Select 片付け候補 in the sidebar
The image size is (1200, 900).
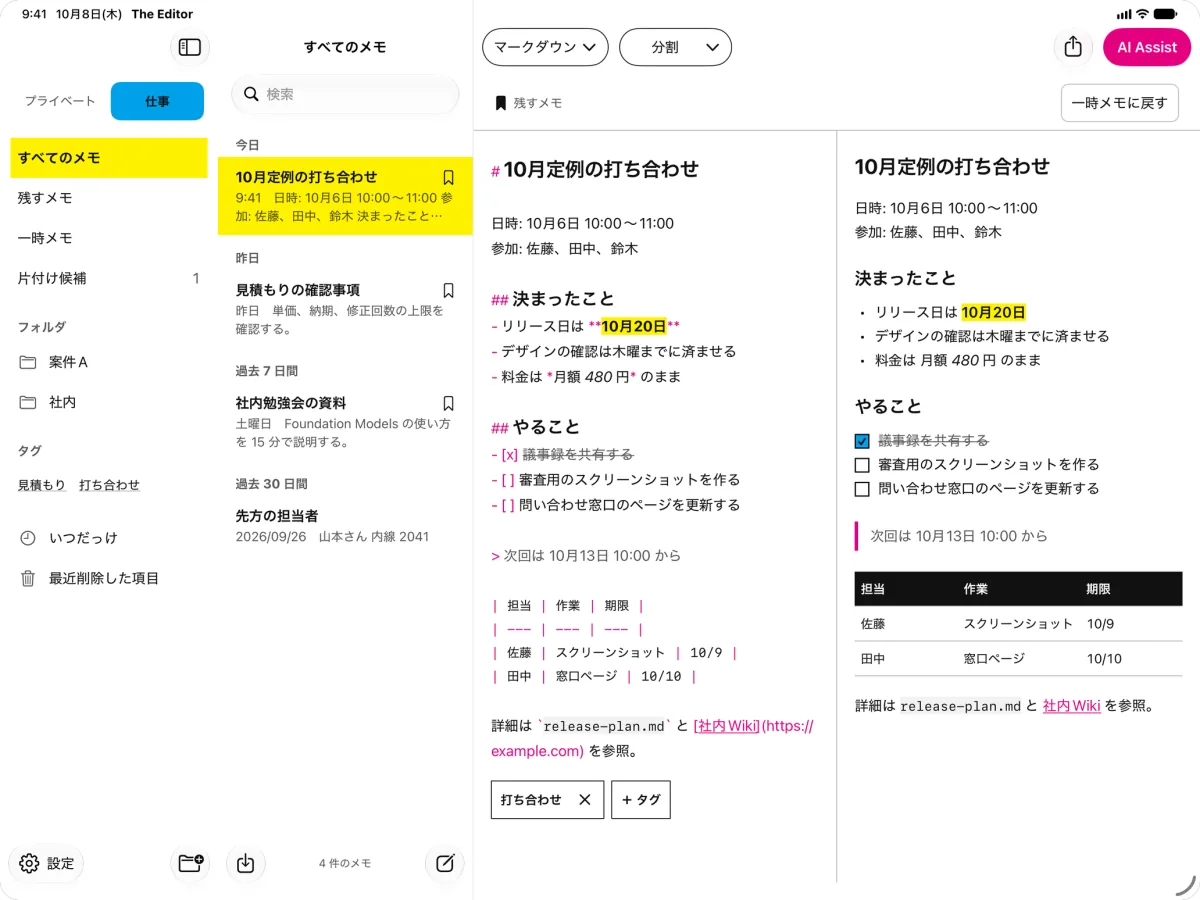pos(109,278)
